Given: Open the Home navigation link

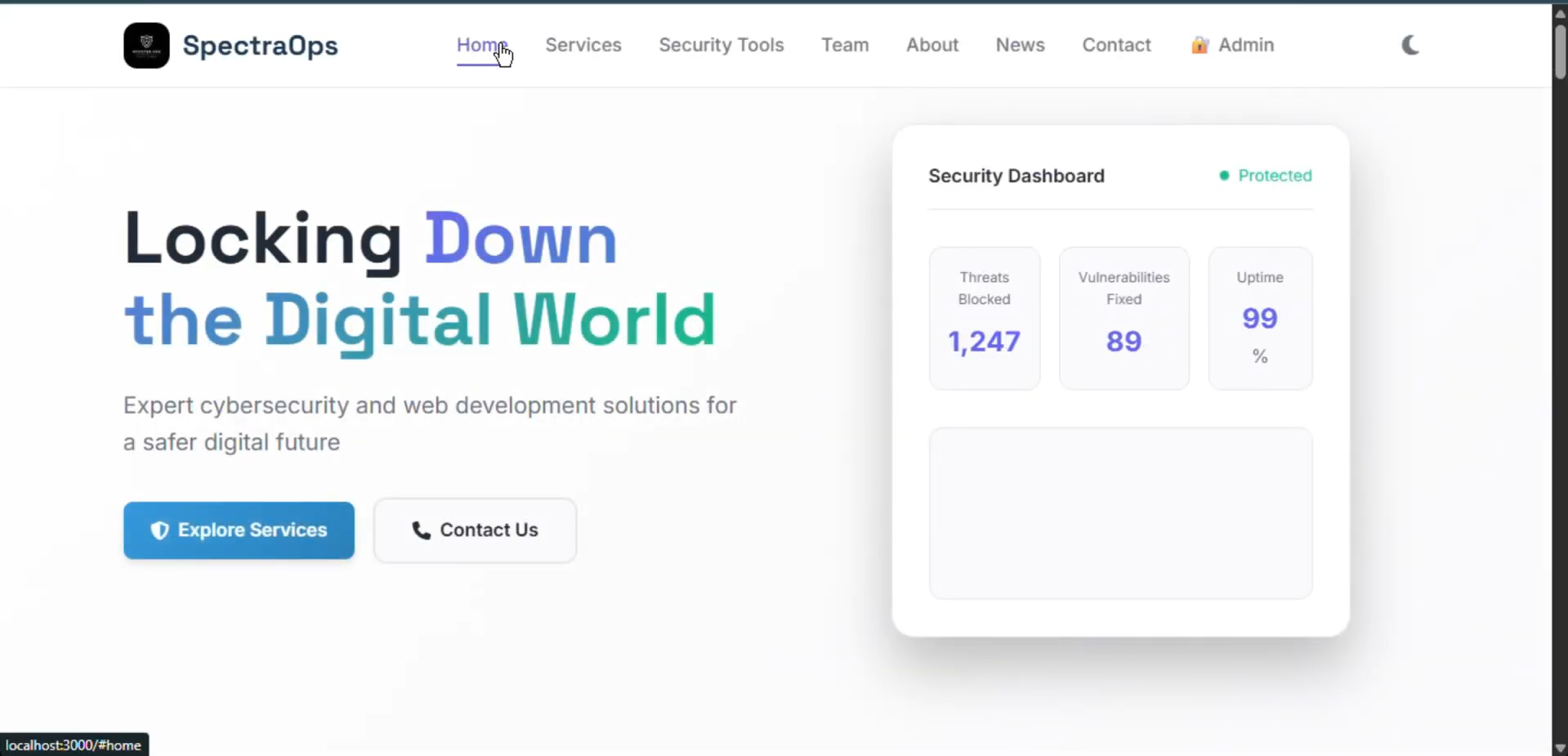Looking at the screenshot, I should (x=481, y=45).
